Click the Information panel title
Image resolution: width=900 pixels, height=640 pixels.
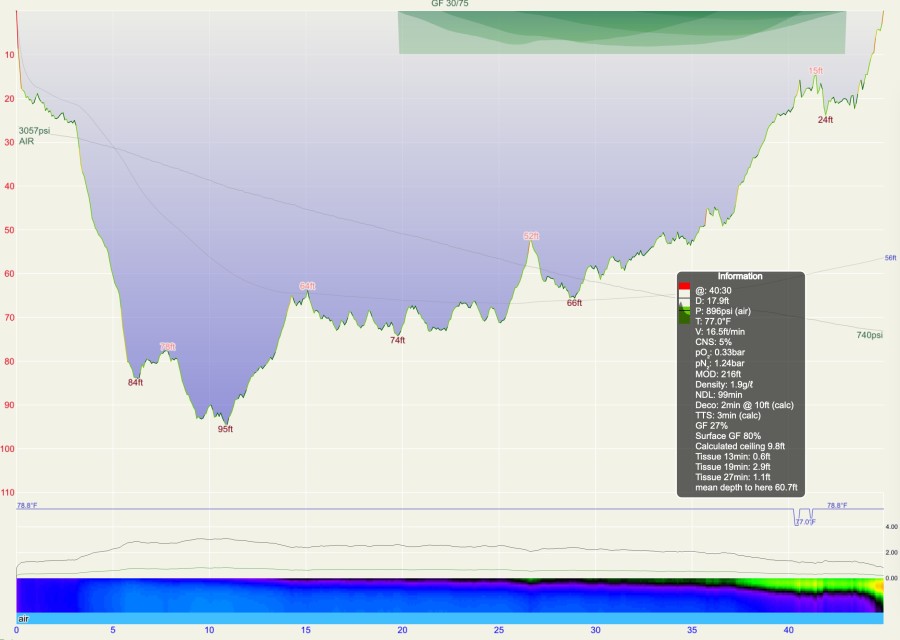click(x=740, y=276)
